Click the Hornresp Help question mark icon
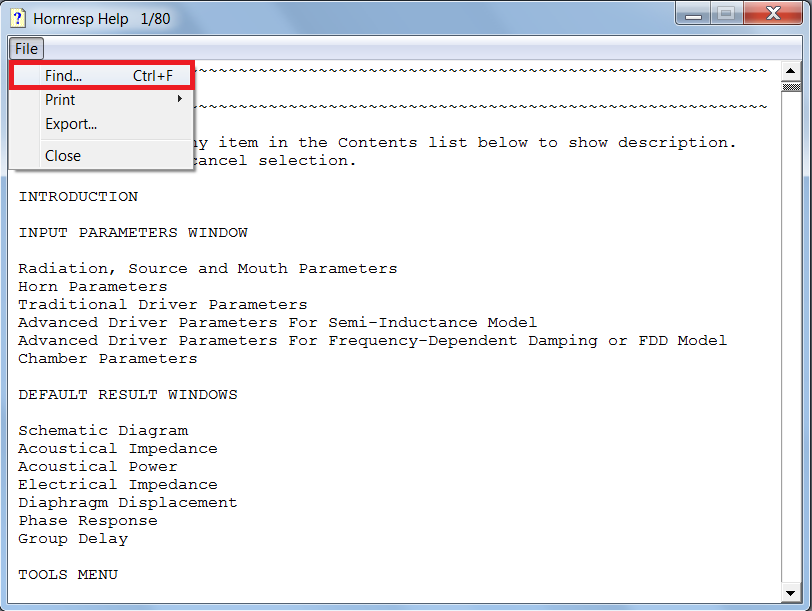 (x=18, y=18)
